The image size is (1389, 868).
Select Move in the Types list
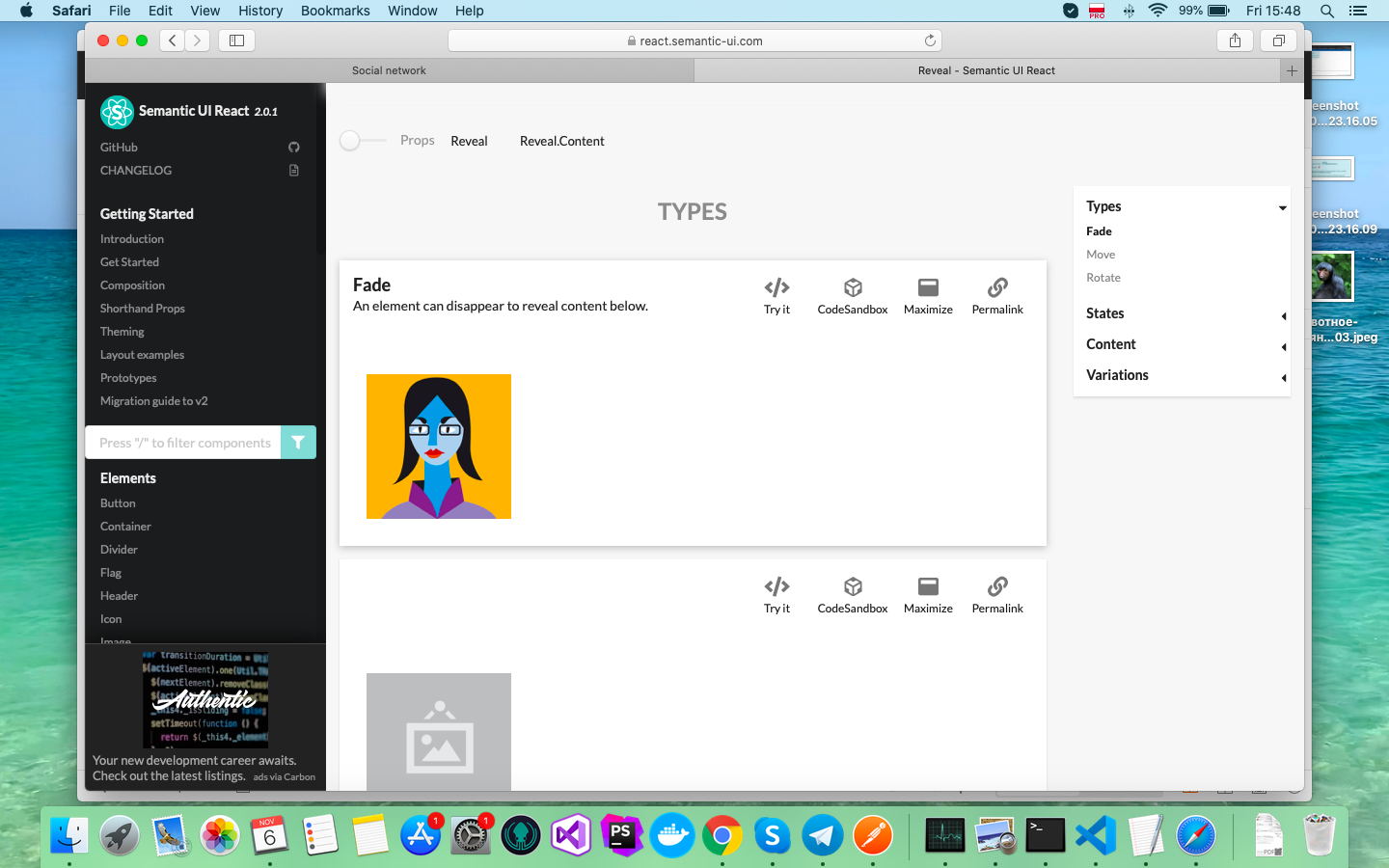(x=1100, y=254)
